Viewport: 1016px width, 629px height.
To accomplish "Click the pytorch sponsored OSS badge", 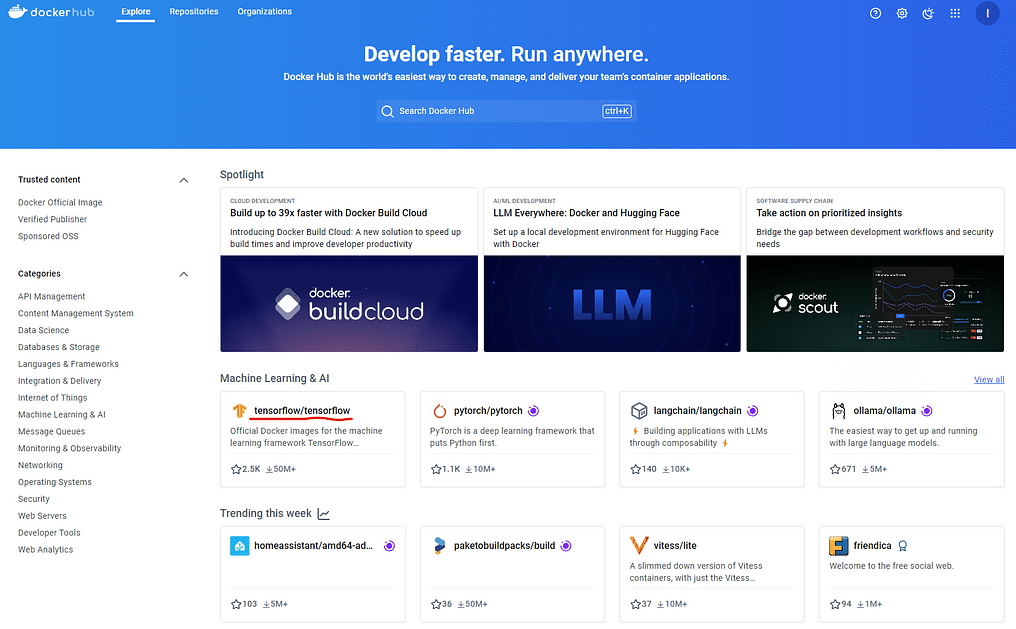I will [533, 411].
